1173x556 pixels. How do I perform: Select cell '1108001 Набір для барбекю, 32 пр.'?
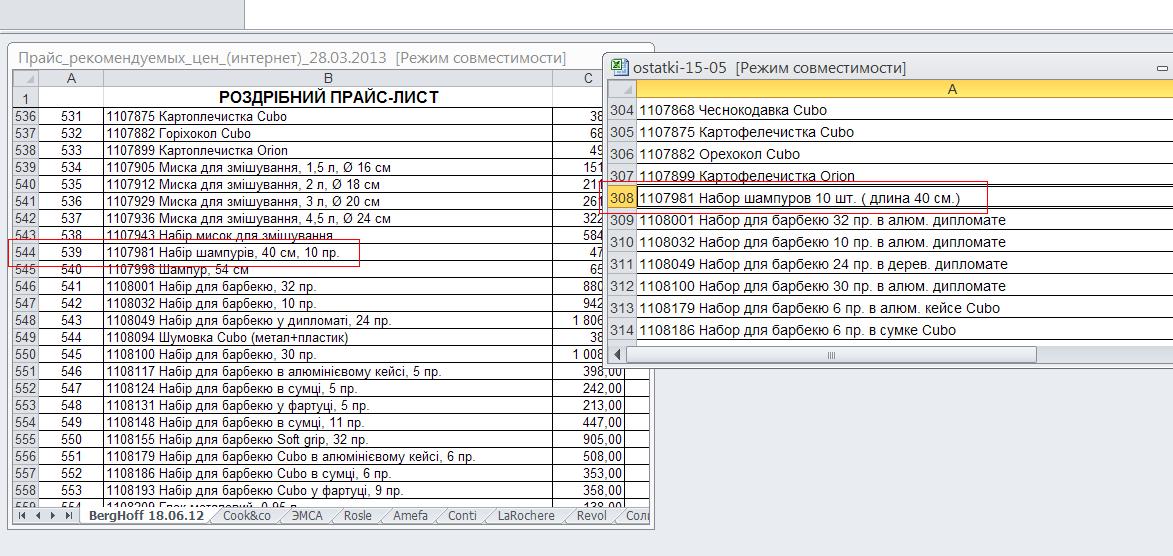click(x=328, y=287)
